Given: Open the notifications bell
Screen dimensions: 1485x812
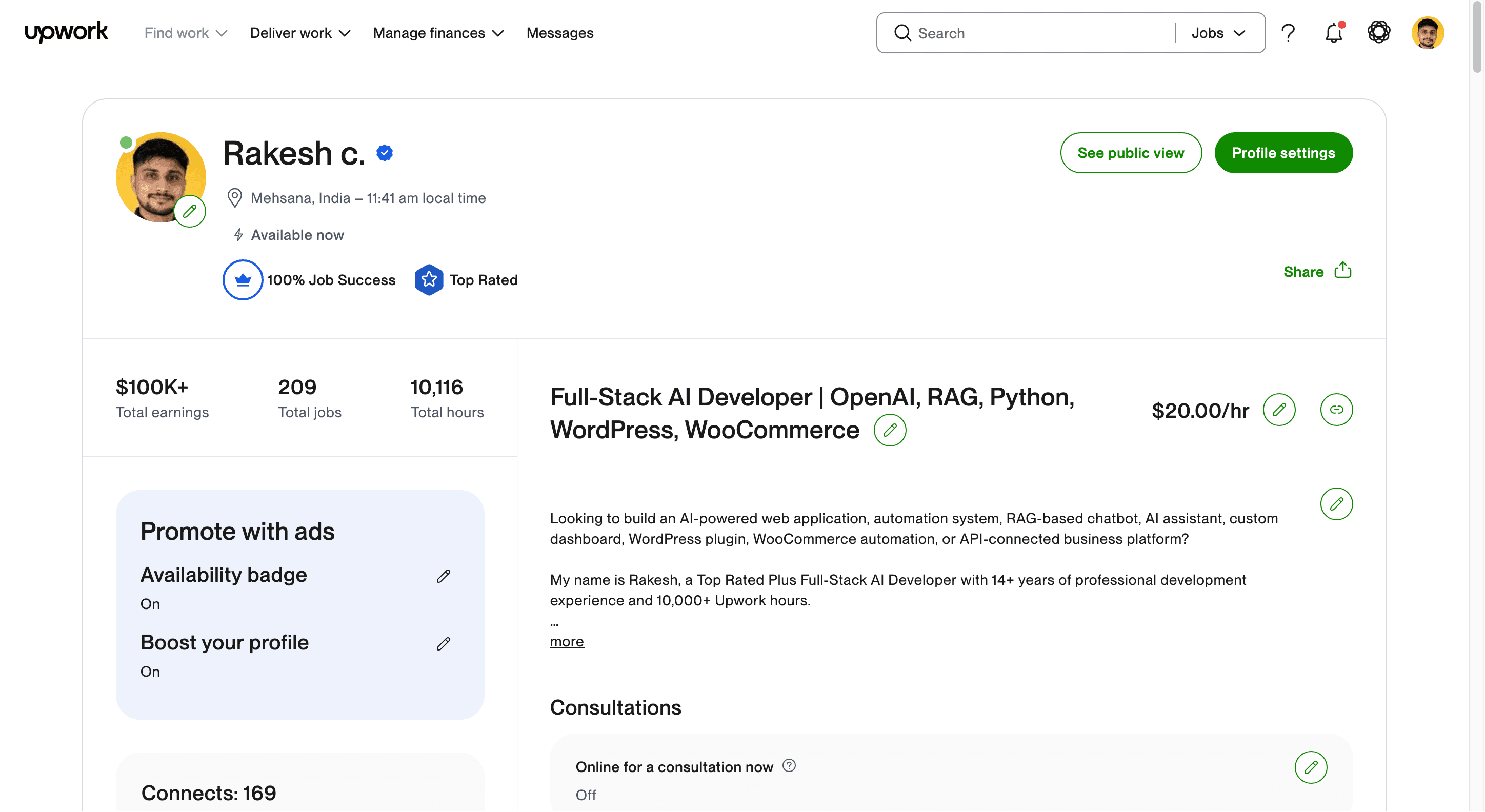Looking at the screenshot, I should click(x=1334, y=33).
